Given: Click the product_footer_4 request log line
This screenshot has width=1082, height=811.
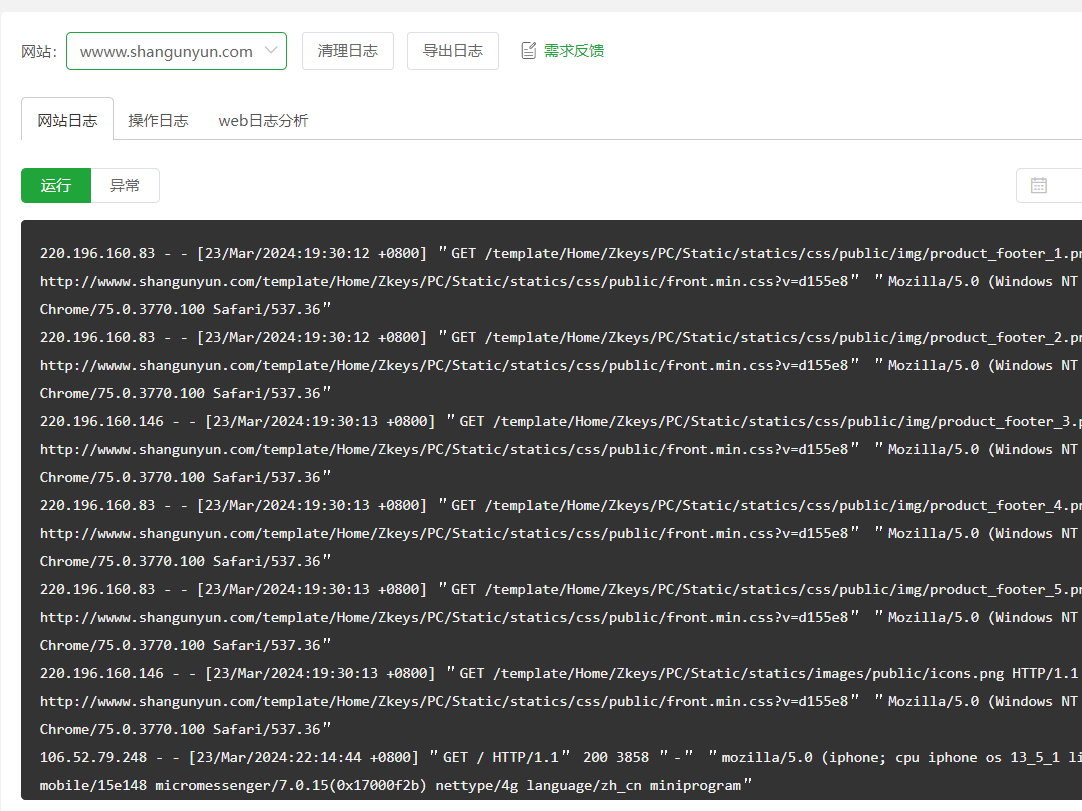Looking at the screenshot, I should (x=560, y=506).
